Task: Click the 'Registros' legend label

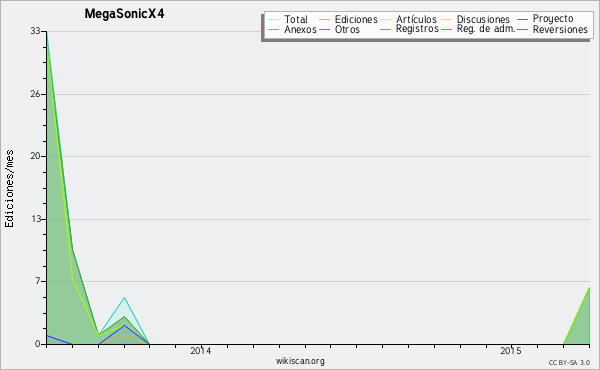Action: 417,29
